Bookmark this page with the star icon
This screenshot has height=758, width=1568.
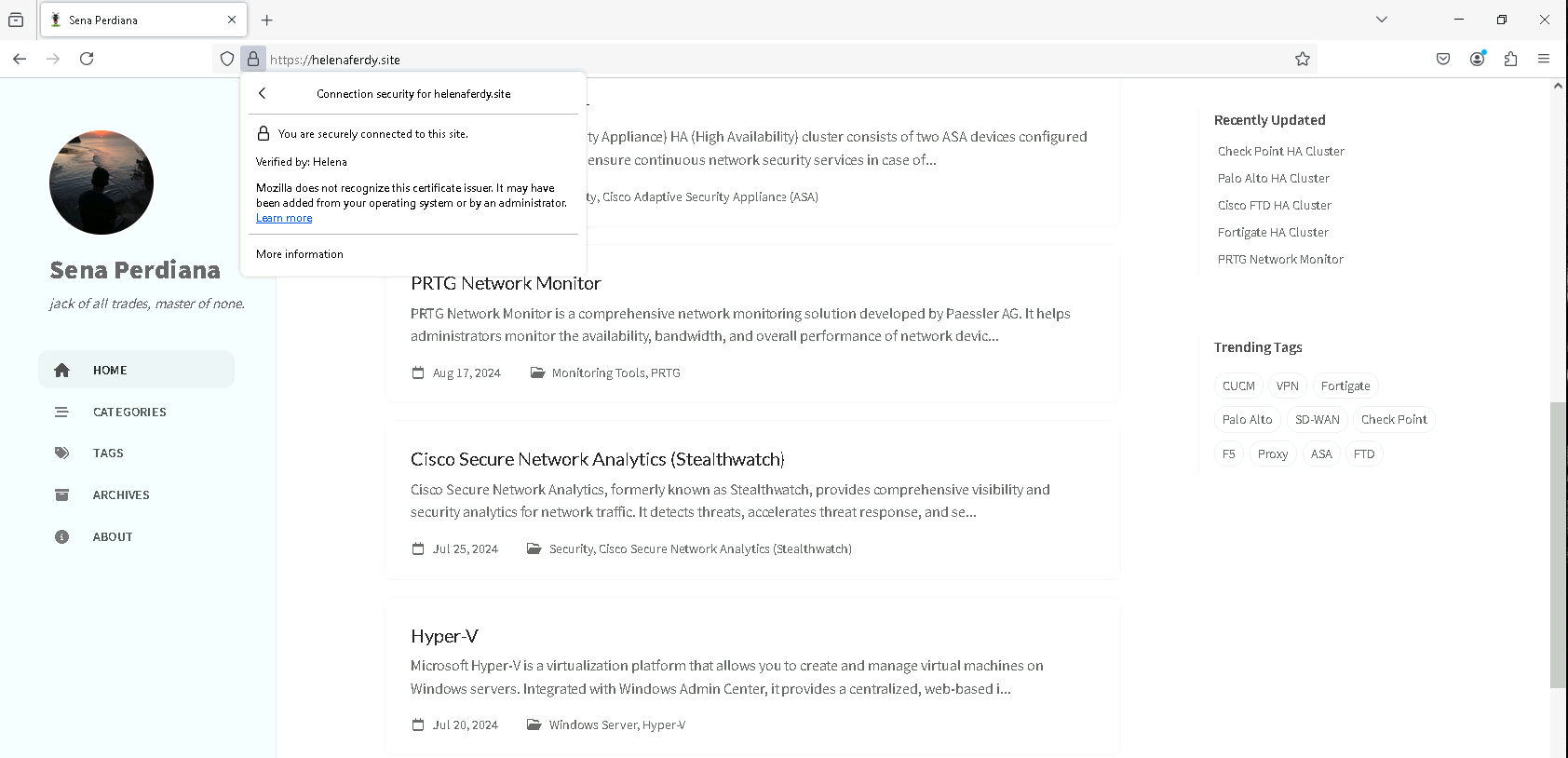(1302, 59)
